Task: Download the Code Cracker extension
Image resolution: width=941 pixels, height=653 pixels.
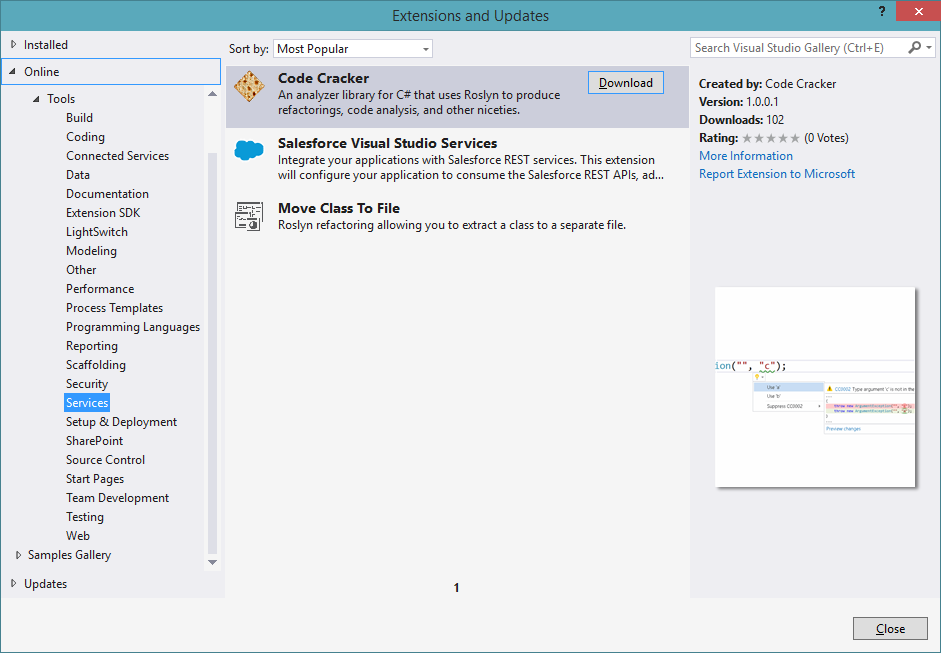Action: click(x=625, y=83)
